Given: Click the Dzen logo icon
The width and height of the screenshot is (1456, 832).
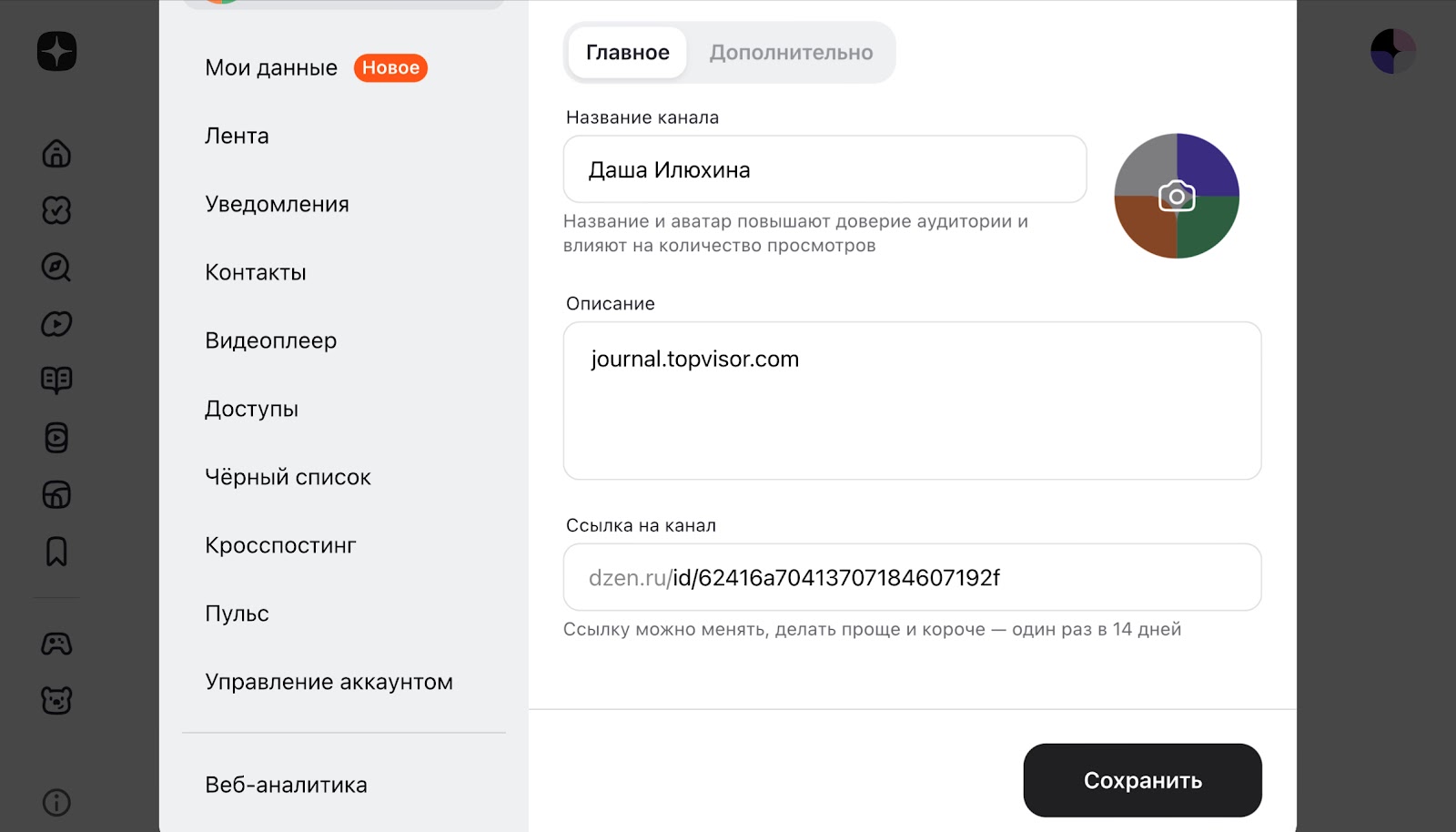Looking at the screenshot, I should (56, 52).
